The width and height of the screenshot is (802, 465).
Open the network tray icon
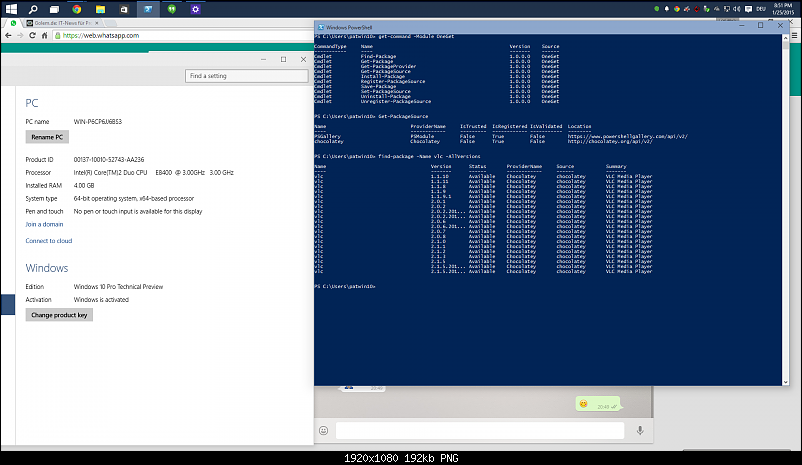(726, 9)
